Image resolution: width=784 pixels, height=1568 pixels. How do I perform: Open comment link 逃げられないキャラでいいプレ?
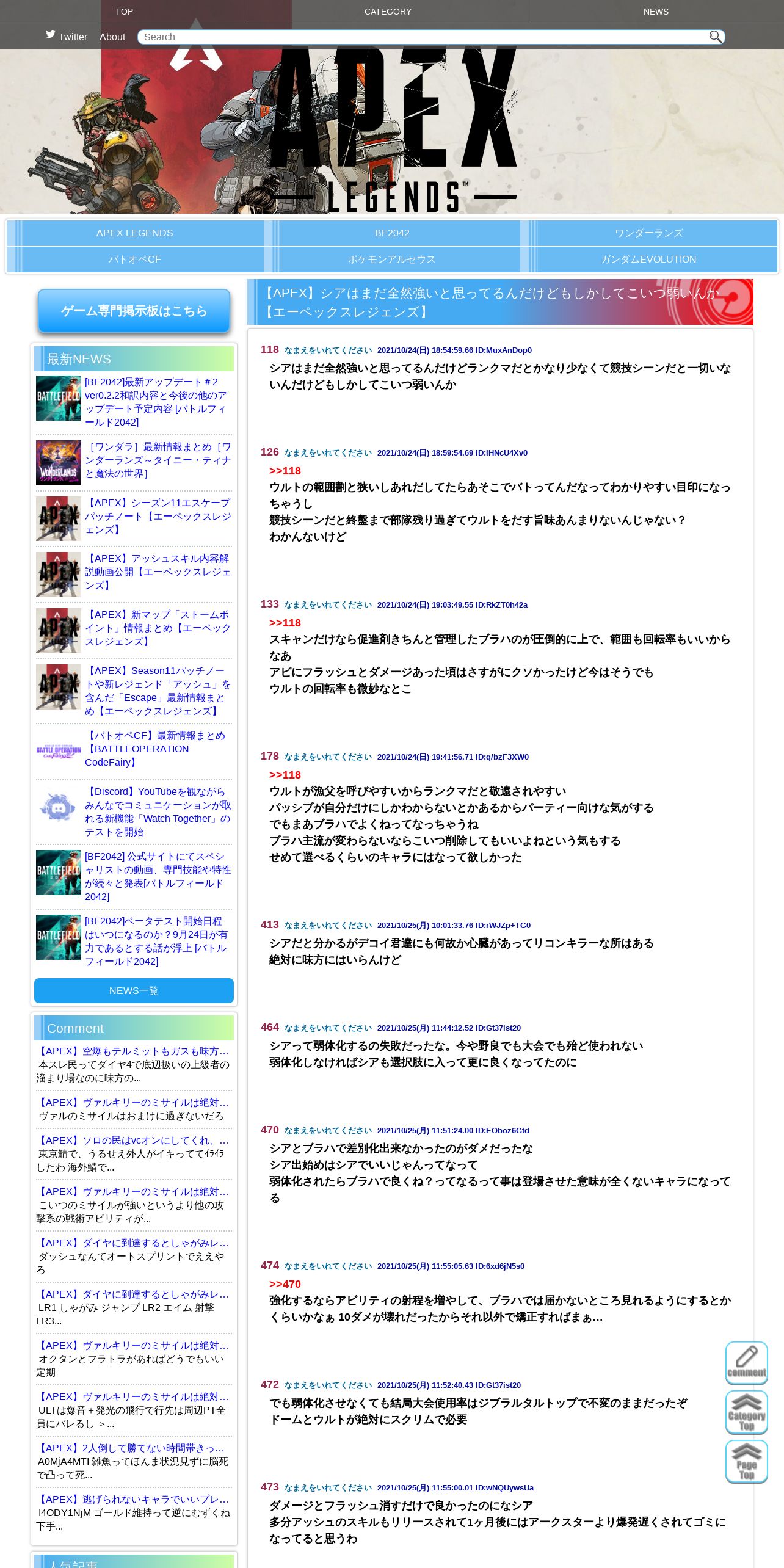point(133,1499)
